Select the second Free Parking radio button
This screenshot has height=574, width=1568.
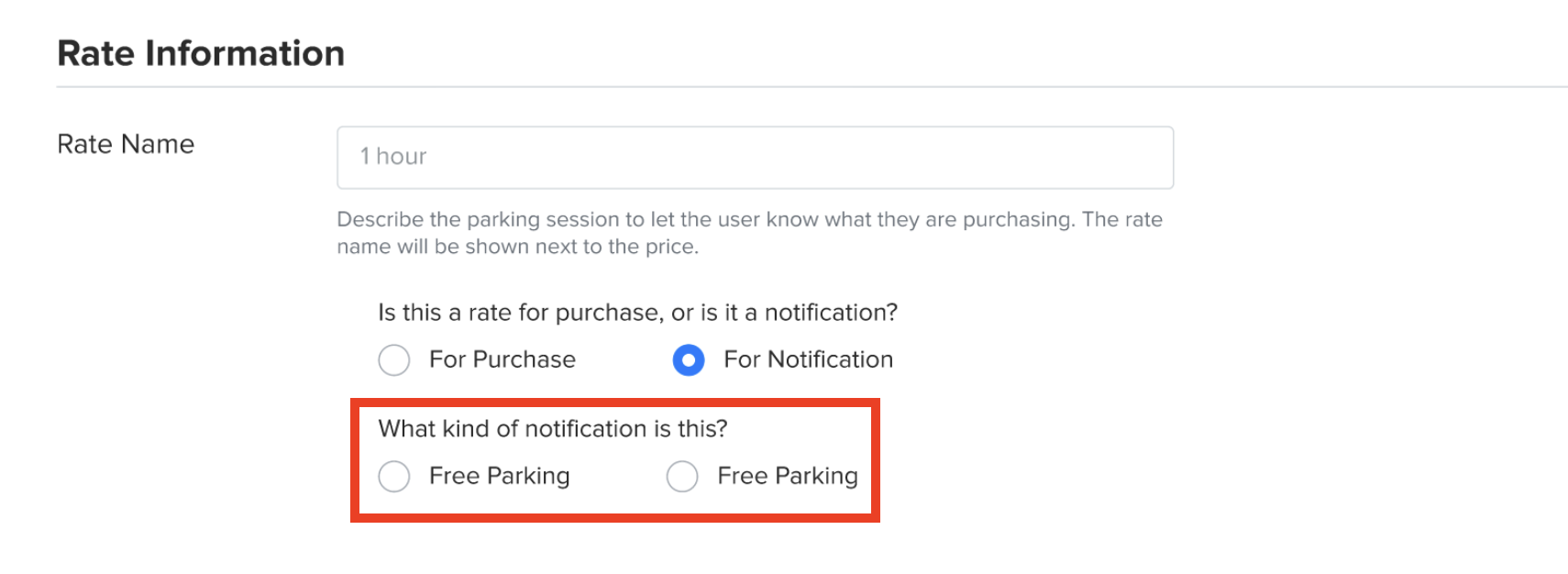click(x=682, y=477)
